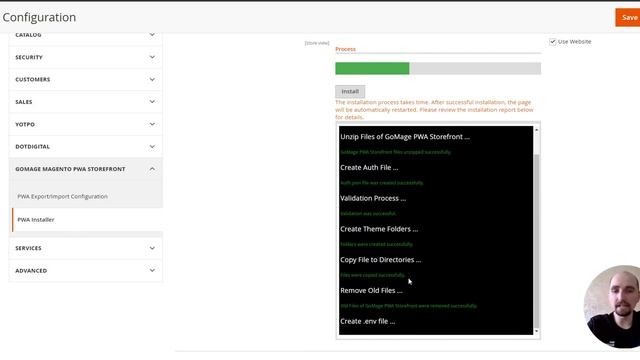Click the installation log scrollbar thumb

[x=536, y=241]
